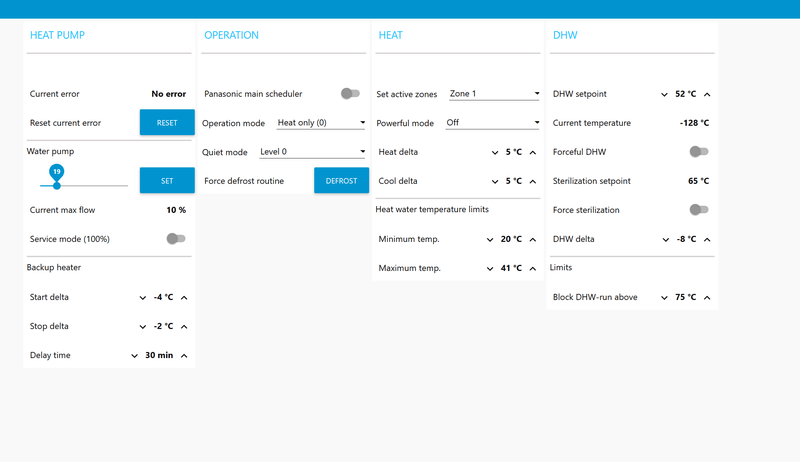Image resolution: width=800 pixels, height=462 pixels.
Task: Click the Sterilization setpoint '65 °C' value
Action: (x=698, y=181)
